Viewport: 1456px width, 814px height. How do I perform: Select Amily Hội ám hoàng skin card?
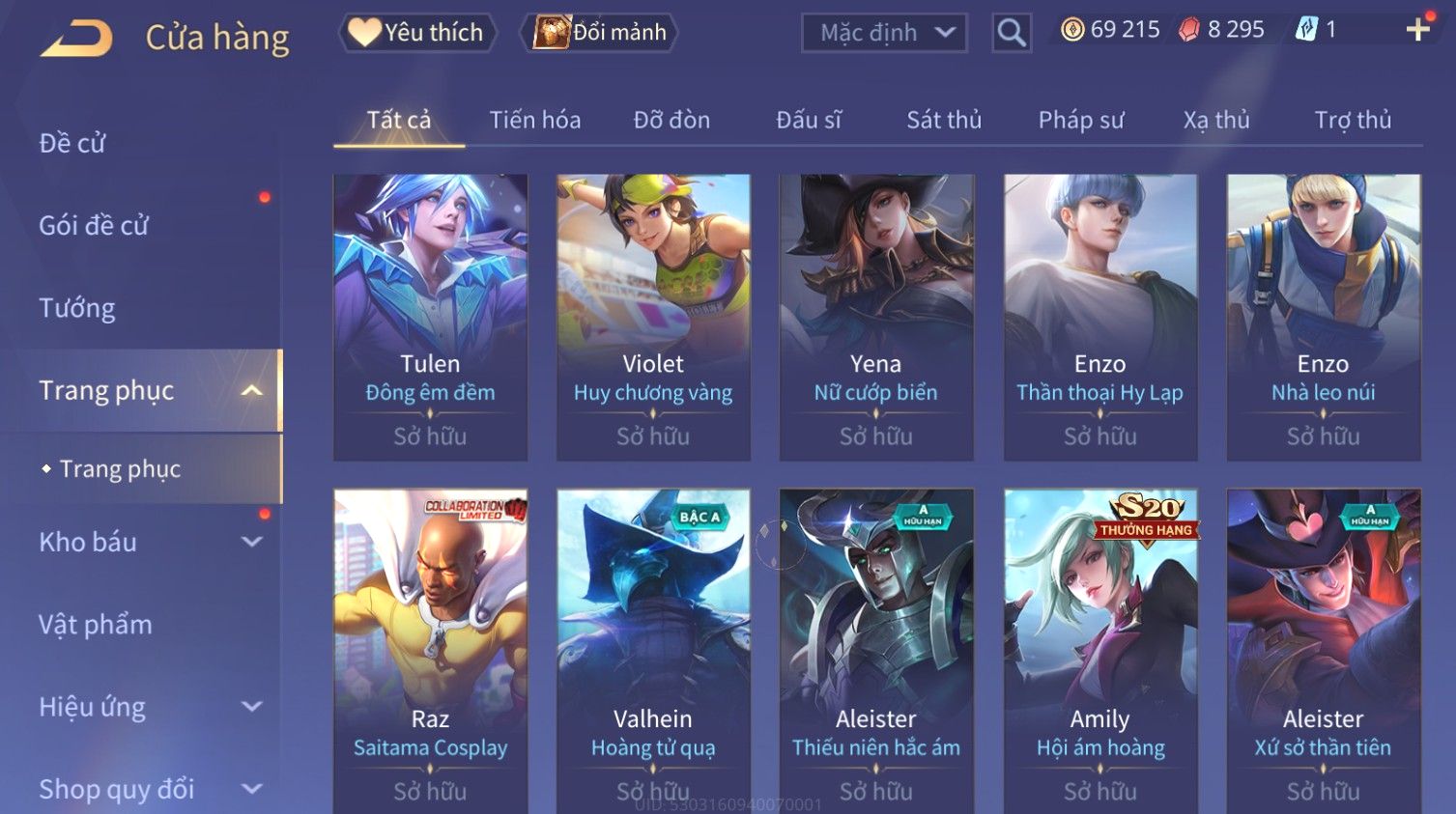(x=1100, y=651)
